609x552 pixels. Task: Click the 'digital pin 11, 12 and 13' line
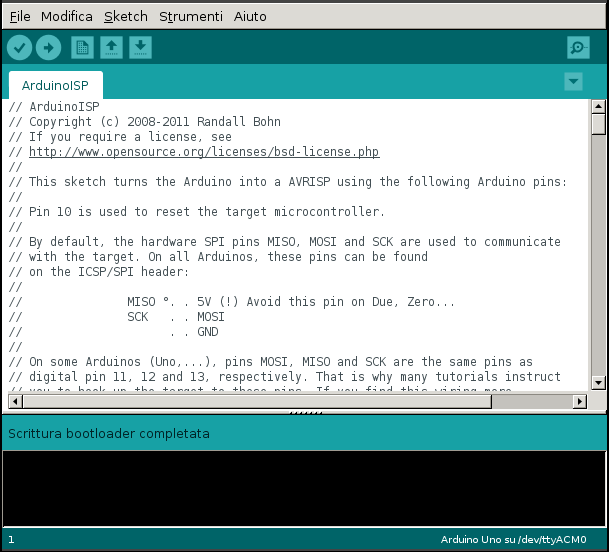click(285, 377)
